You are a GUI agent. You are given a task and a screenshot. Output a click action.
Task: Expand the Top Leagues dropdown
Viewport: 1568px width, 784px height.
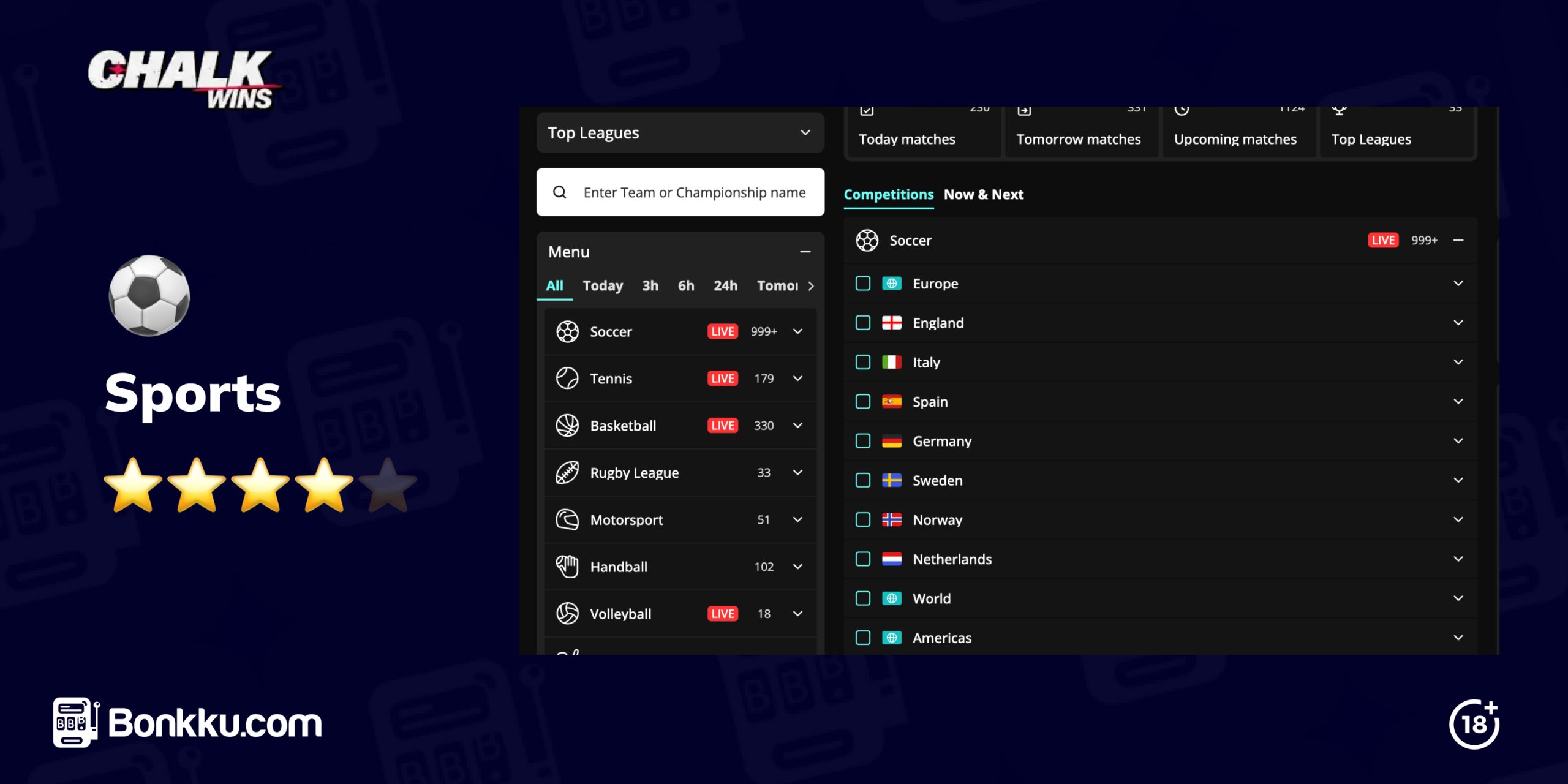[805, 132]
